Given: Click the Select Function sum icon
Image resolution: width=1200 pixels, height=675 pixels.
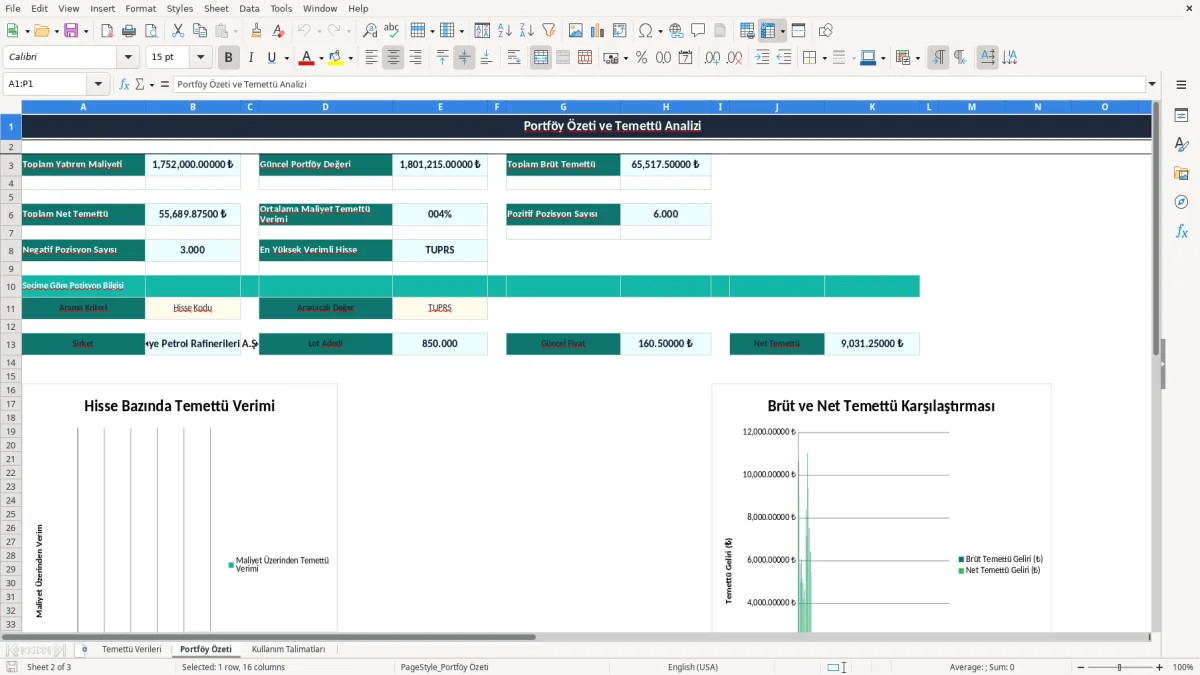Looking at the screenshot, I should pos(140,85).
